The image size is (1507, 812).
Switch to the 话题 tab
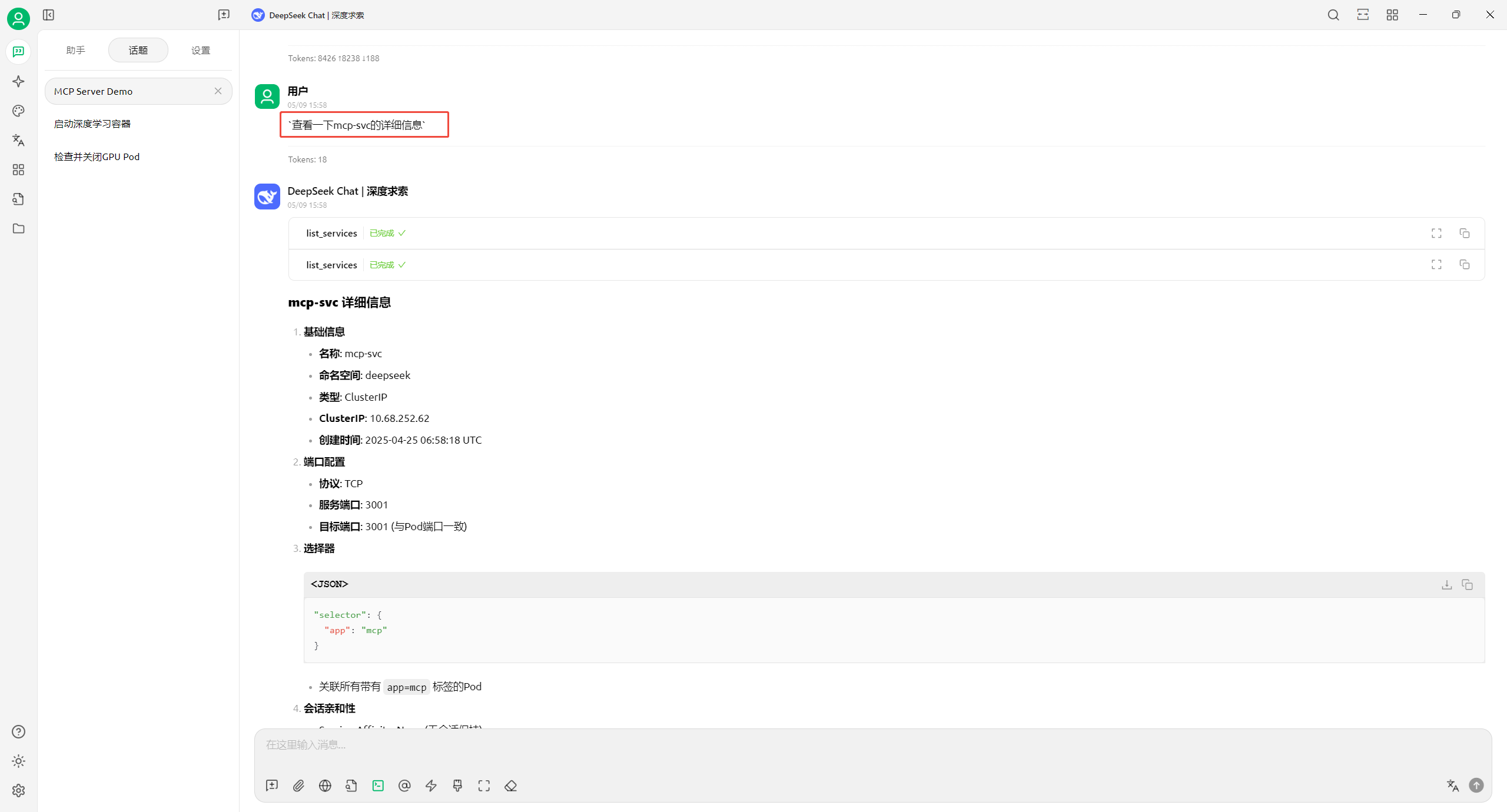click(138, 50)
